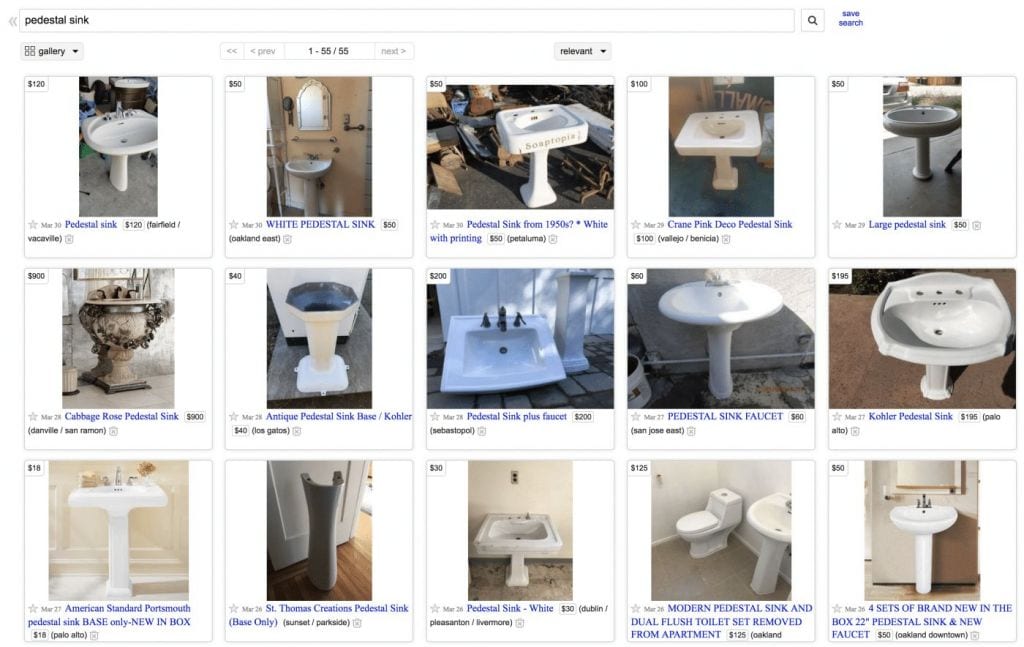Hide the Large pedestal sink listing icon

point(976,225)
